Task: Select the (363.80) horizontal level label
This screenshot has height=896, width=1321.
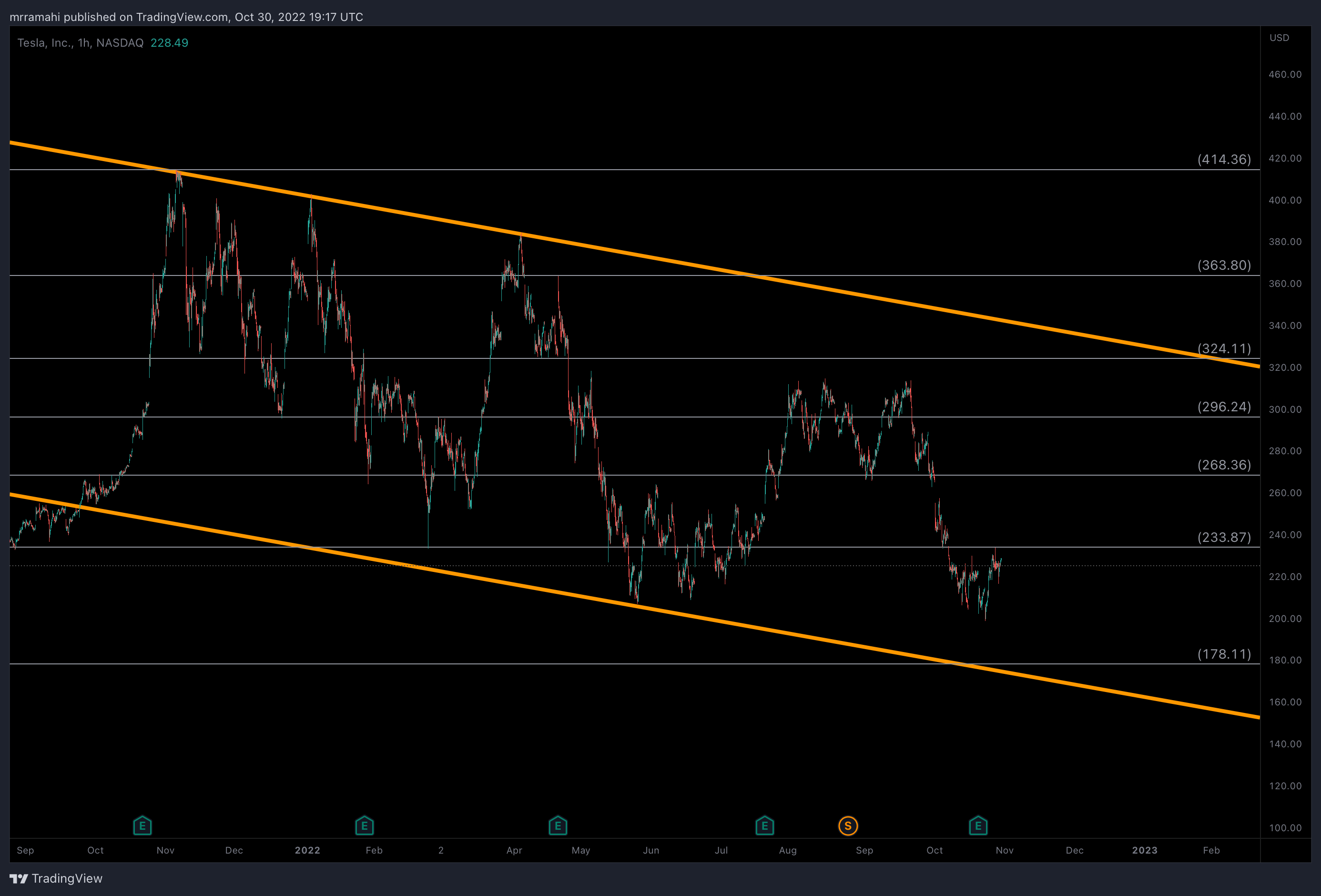Action: [1224, 265]
